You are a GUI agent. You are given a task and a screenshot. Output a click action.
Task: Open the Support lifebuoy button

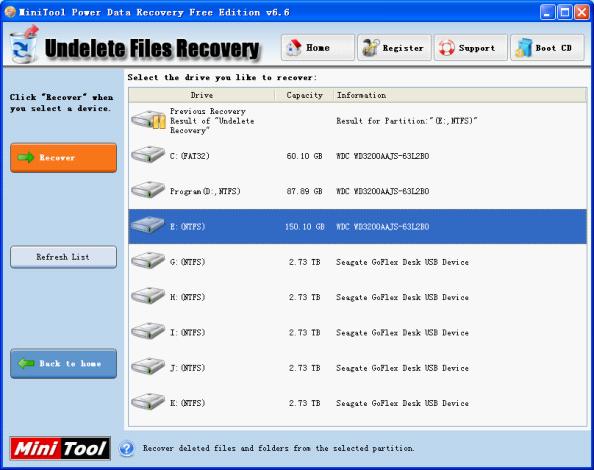point(471,48)
